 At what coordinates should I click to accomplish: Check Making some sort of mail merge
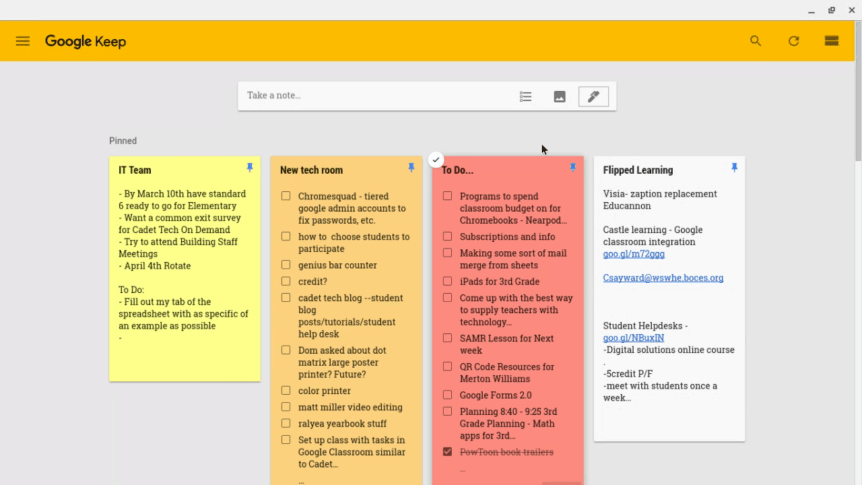pos(447,253)
